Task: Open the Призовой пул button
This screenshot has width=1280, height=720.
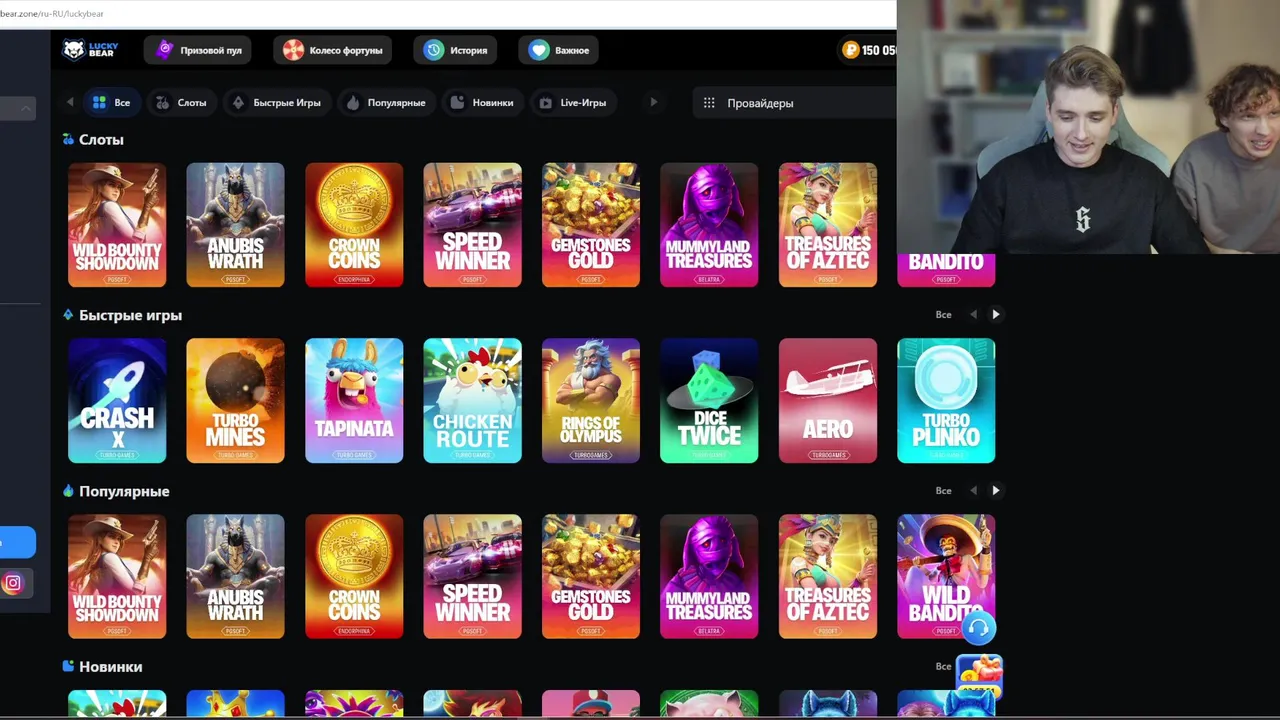Action: click(x=198, y=50)
